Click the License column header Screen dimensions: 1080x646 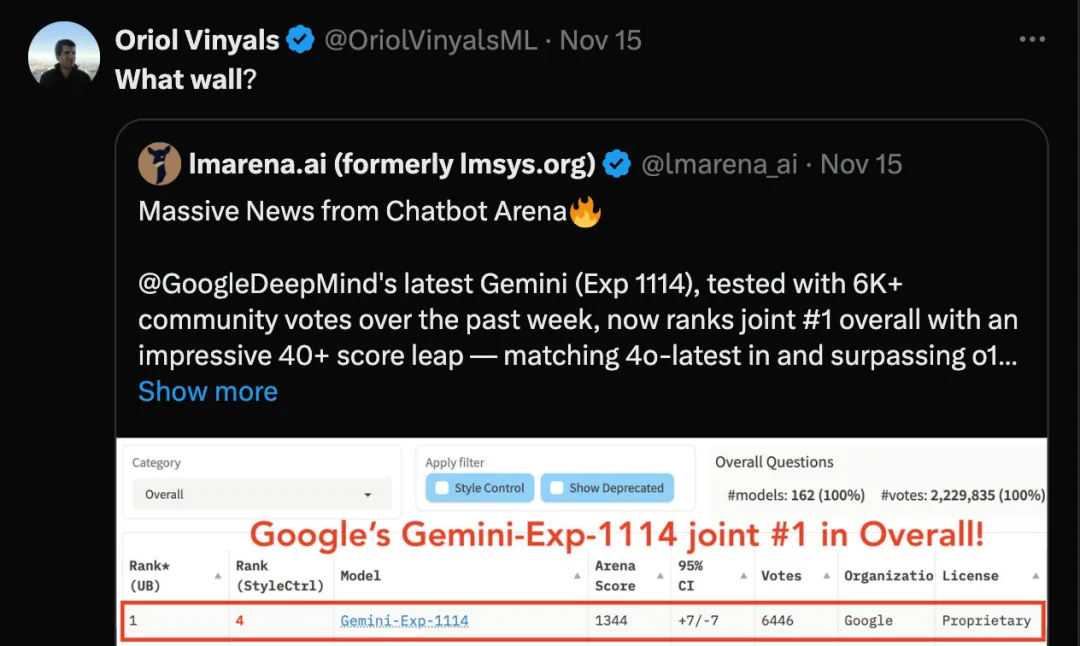pyautogui.click(x=970, y=576)
